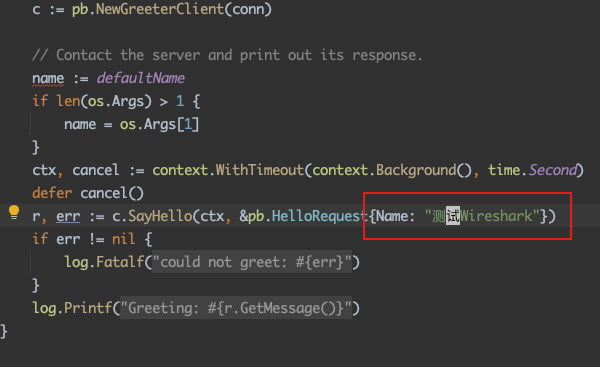Image resolution: width=600 pixels, height=367 pixels.
Task: Click the yellow lightbulb intention icon
Action: coord(14,212)
